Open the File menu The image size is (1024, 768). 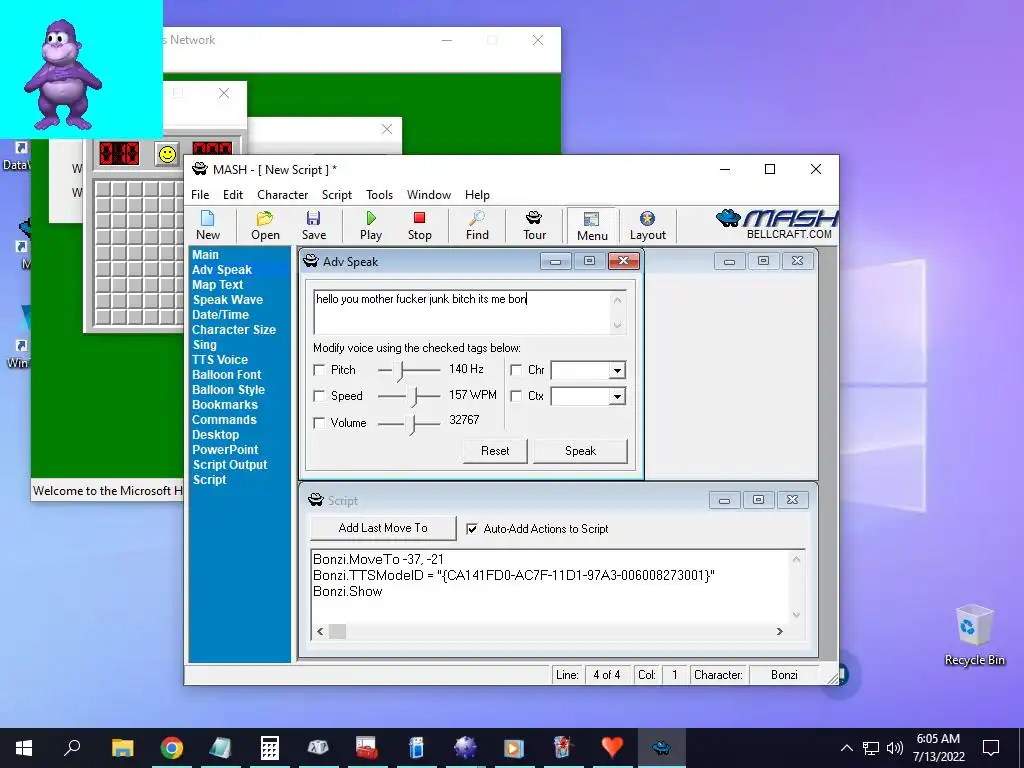click(200, 195)
